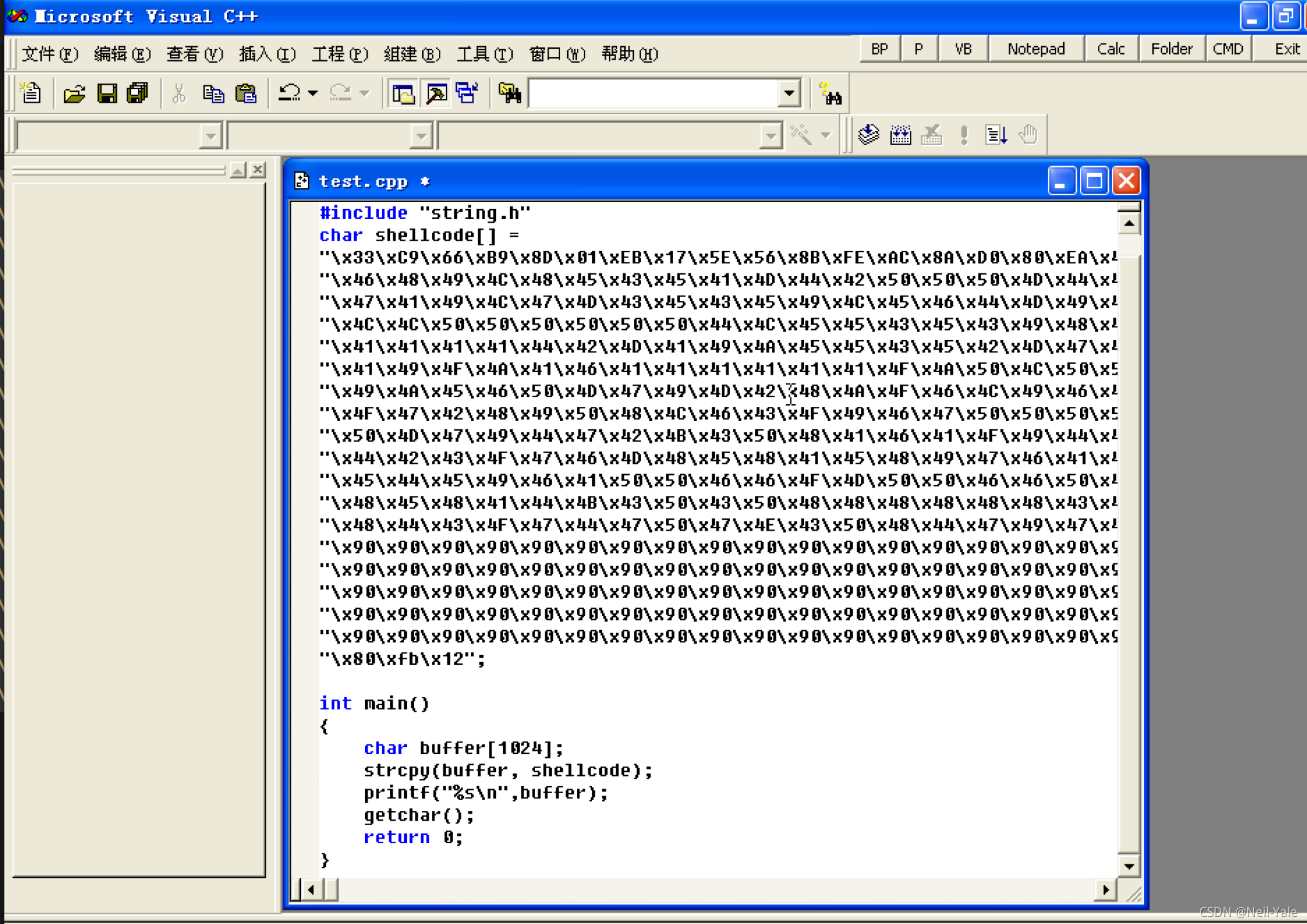Viewport: 1307px width, 924px height.
Task: Click the Open file folder icon
Action: (74, 94)
